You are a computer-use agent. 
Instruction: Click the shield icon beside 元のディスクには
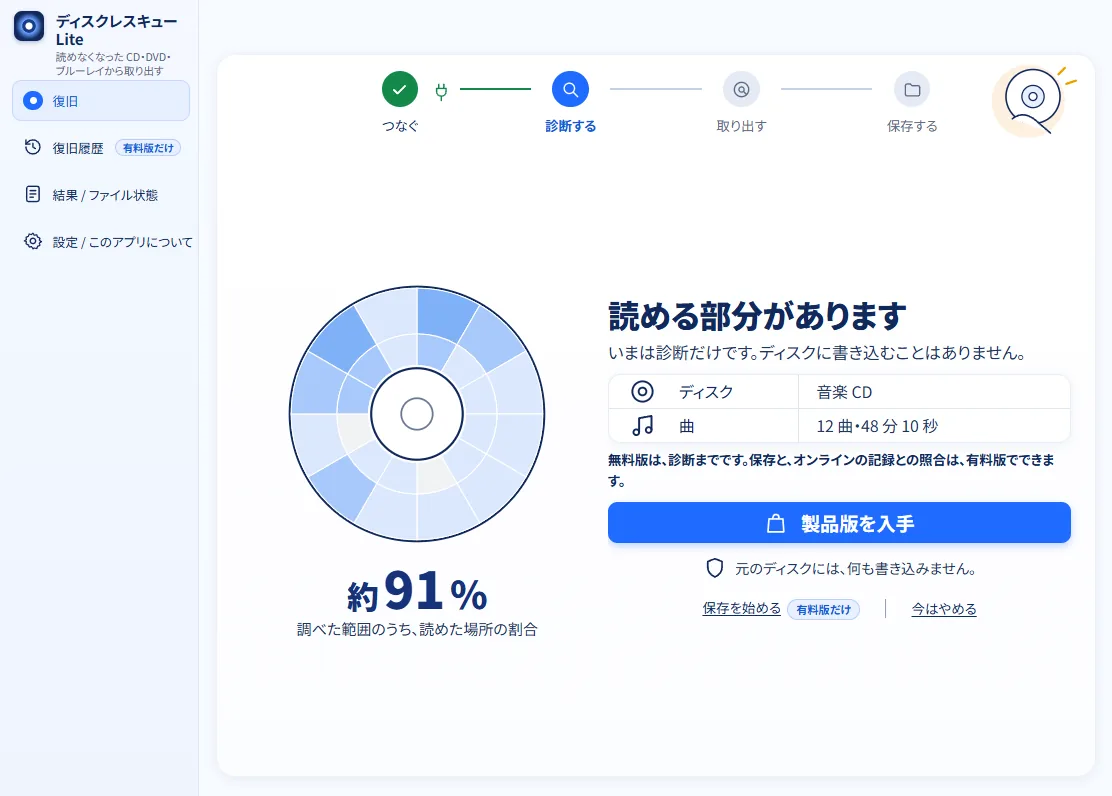click(715, 568)
